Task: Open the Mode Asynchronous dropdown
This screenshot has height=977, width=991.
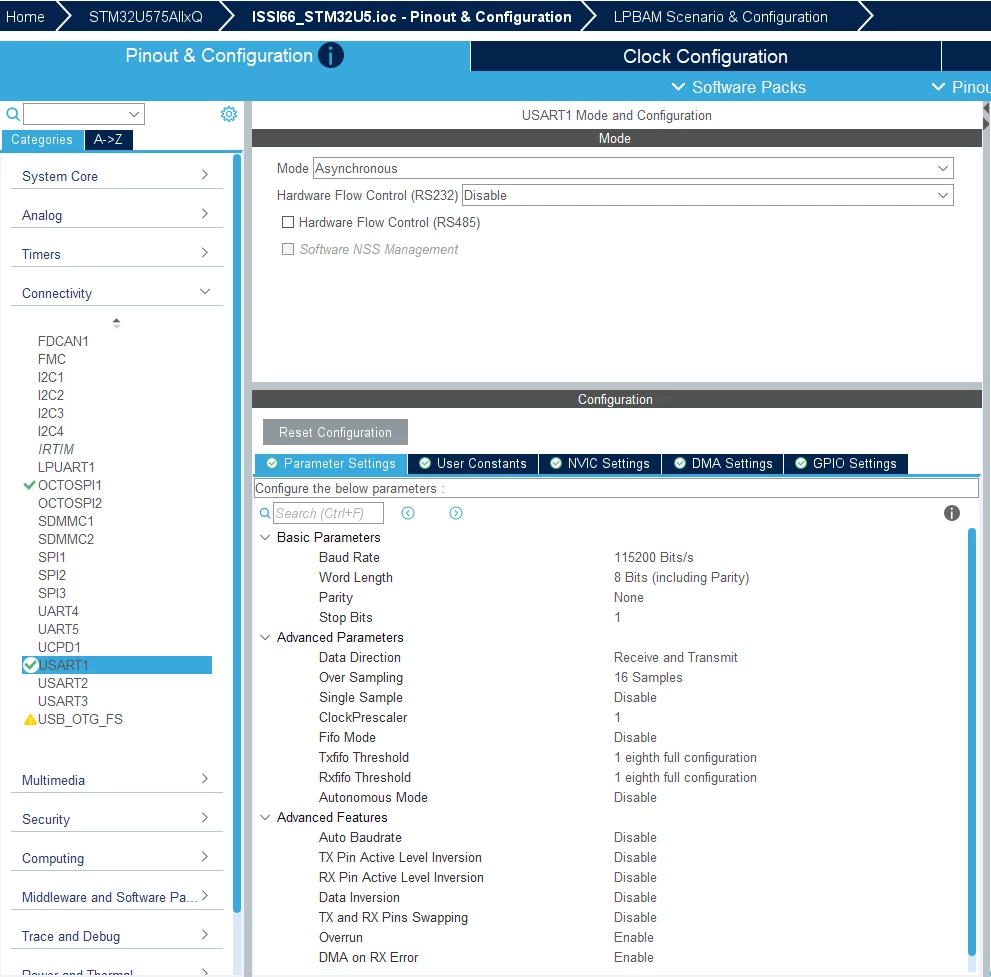Action: 633,169
